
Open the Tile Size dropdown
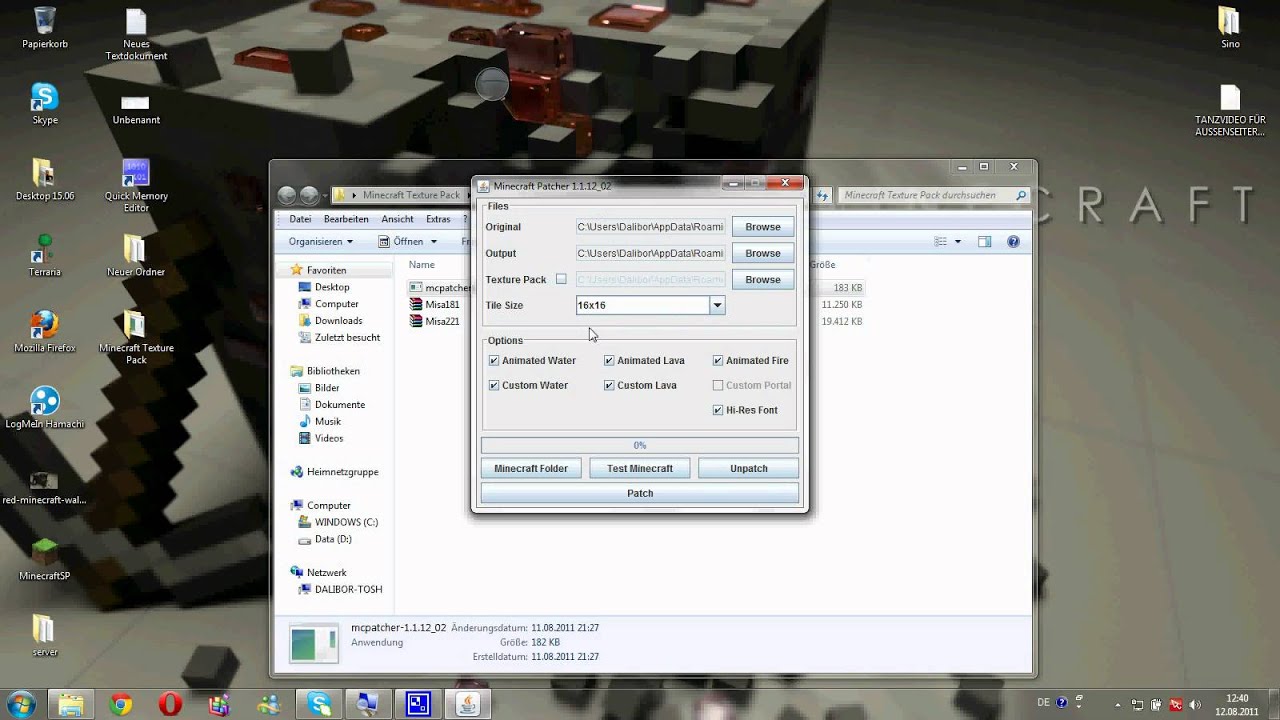(718, 305)
